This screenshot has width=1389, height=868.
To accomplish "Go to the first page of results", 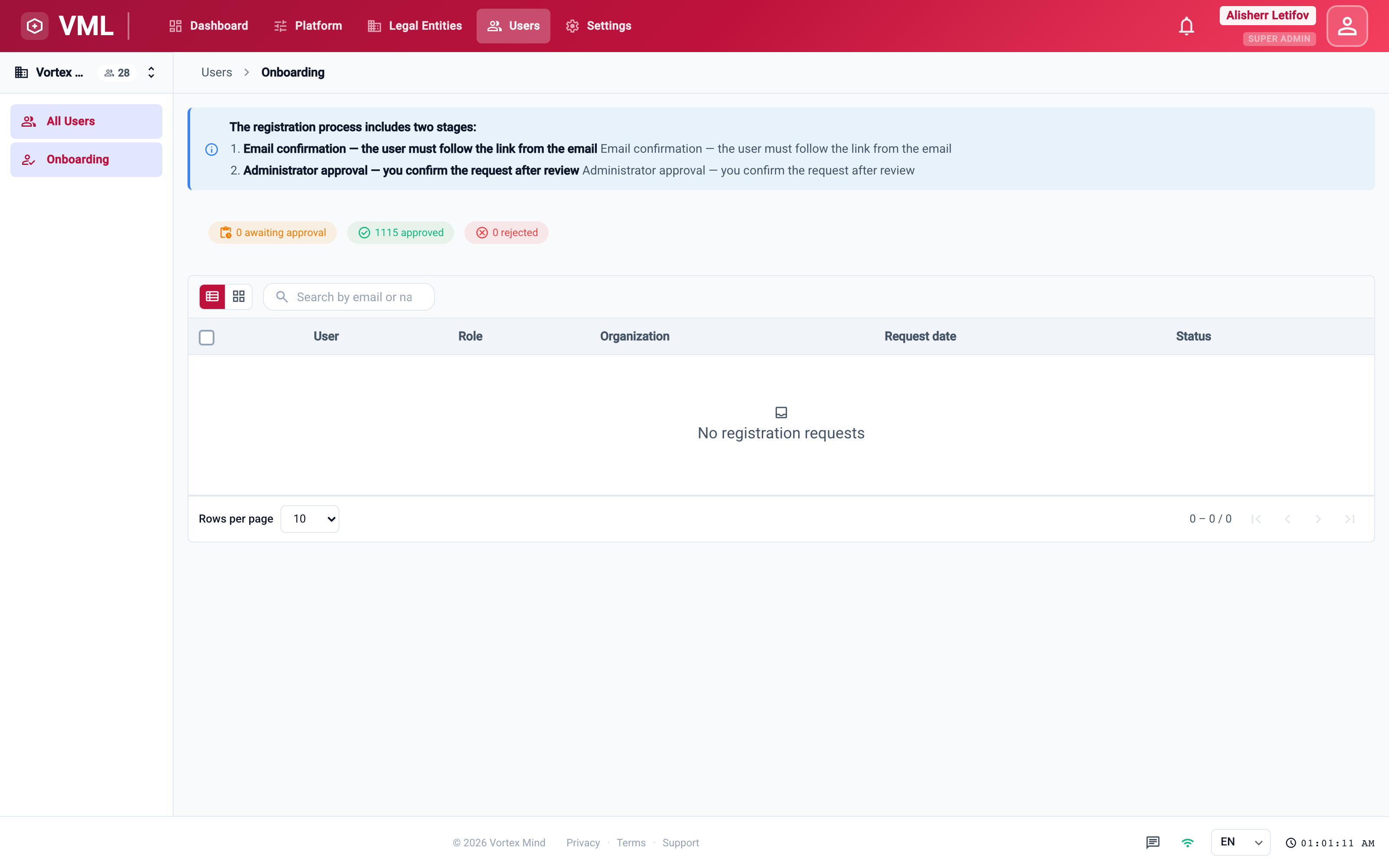I will coord(1257,519).
